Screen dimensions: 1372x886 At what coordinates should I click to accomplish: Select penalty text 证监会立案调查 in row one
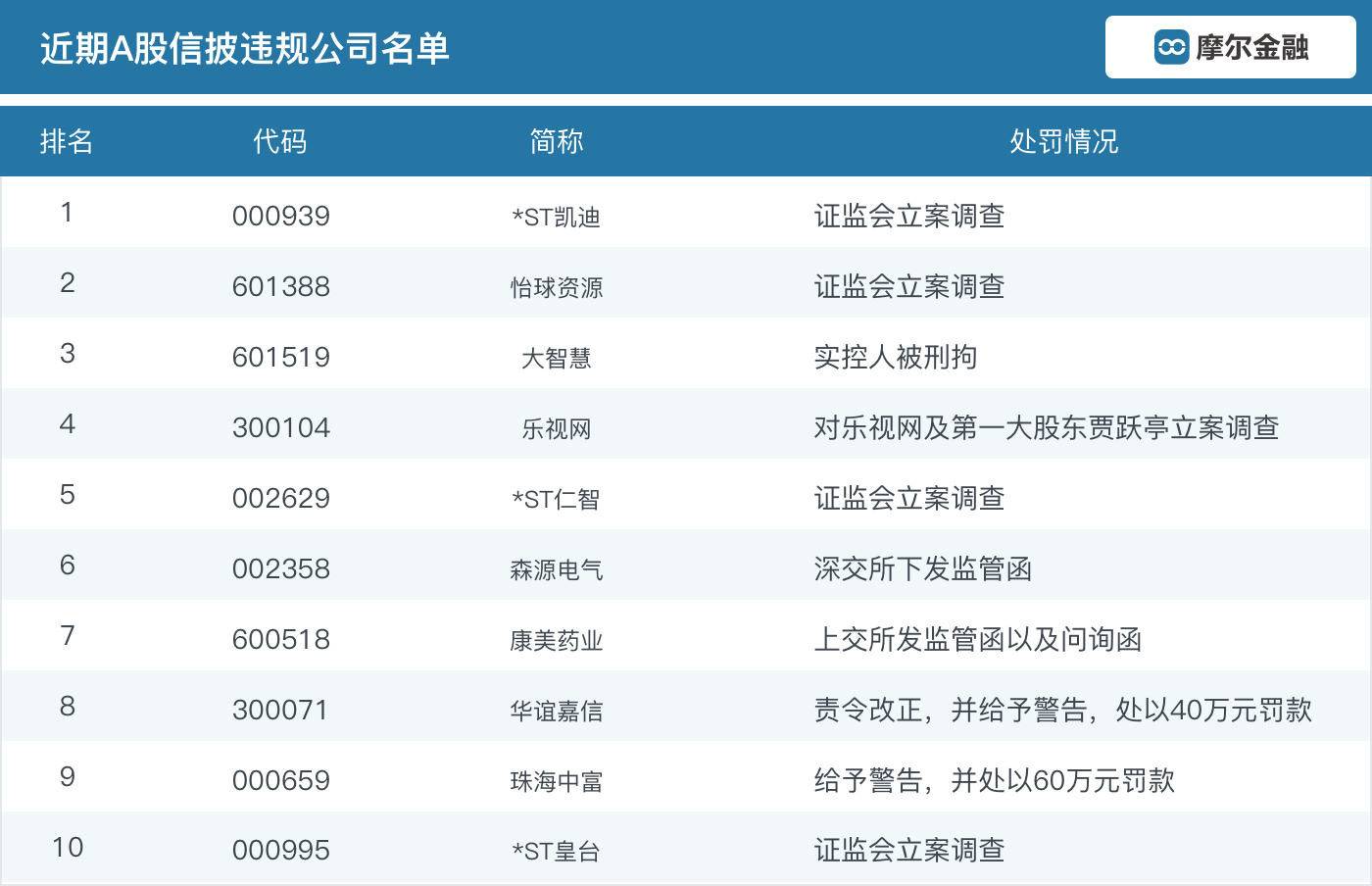(908, 217)
